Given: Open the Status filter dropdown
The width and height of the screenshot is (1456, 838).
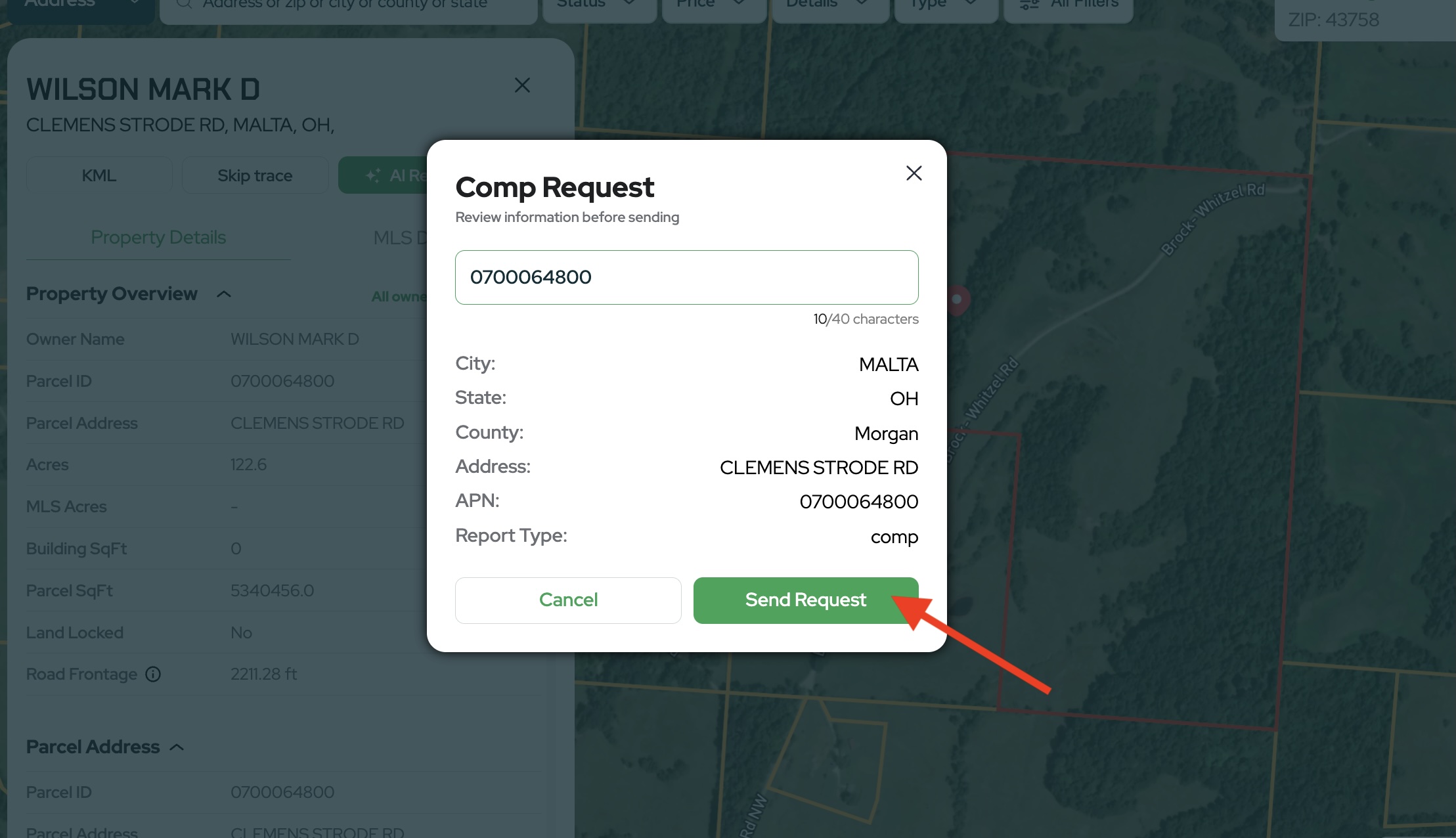Looking at the screenshot, I should (599, 5).
